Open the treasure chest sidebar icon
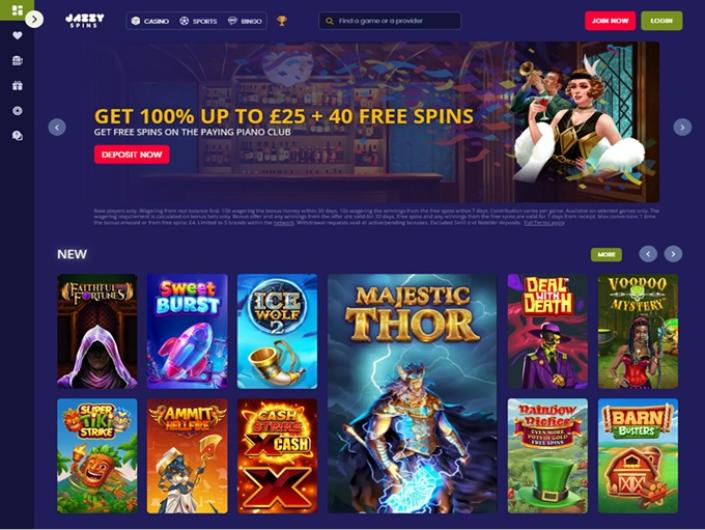This screenshot has width=705, height=530. point(17,60)
